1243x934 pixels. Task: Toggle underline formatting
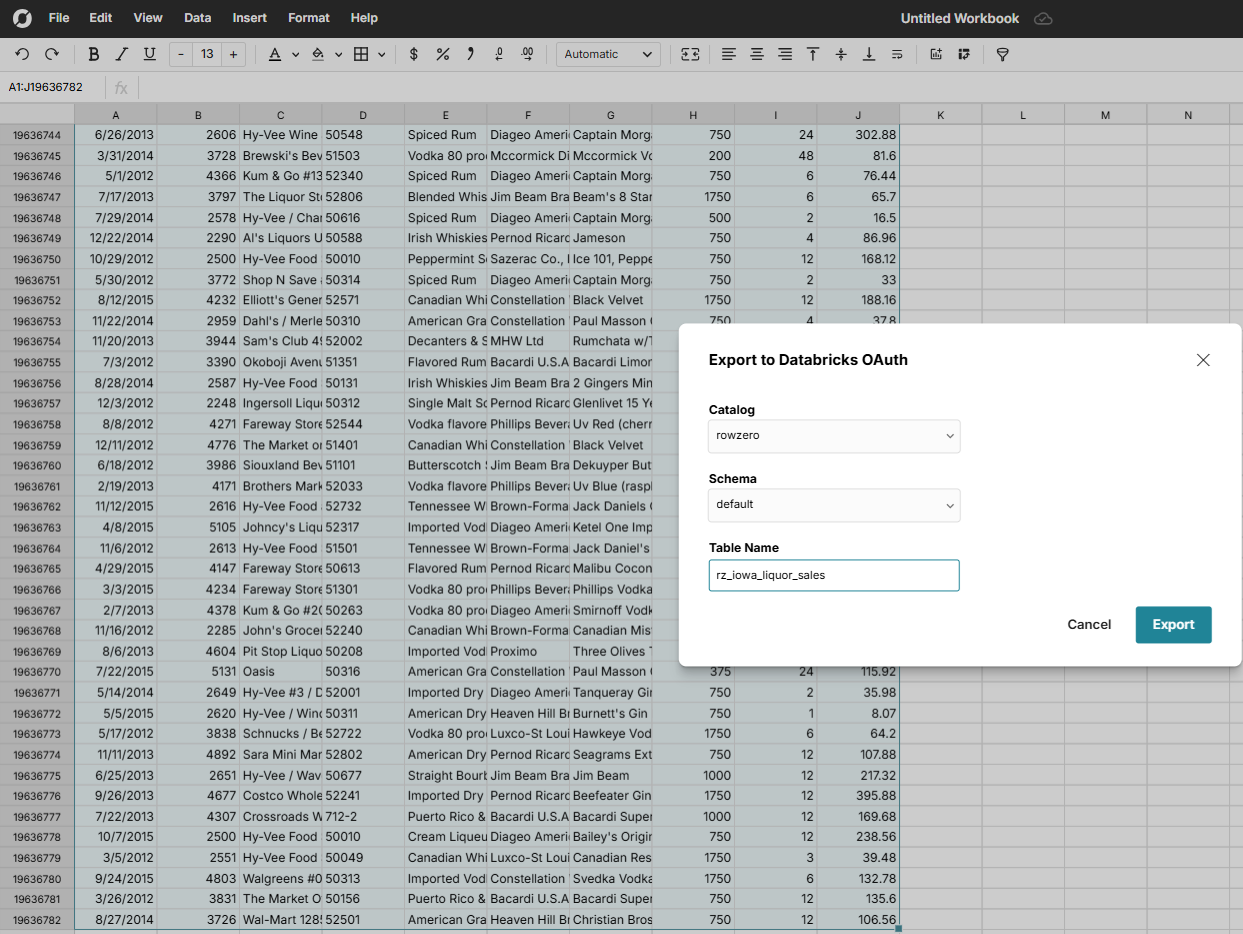(x=149, y=54)
